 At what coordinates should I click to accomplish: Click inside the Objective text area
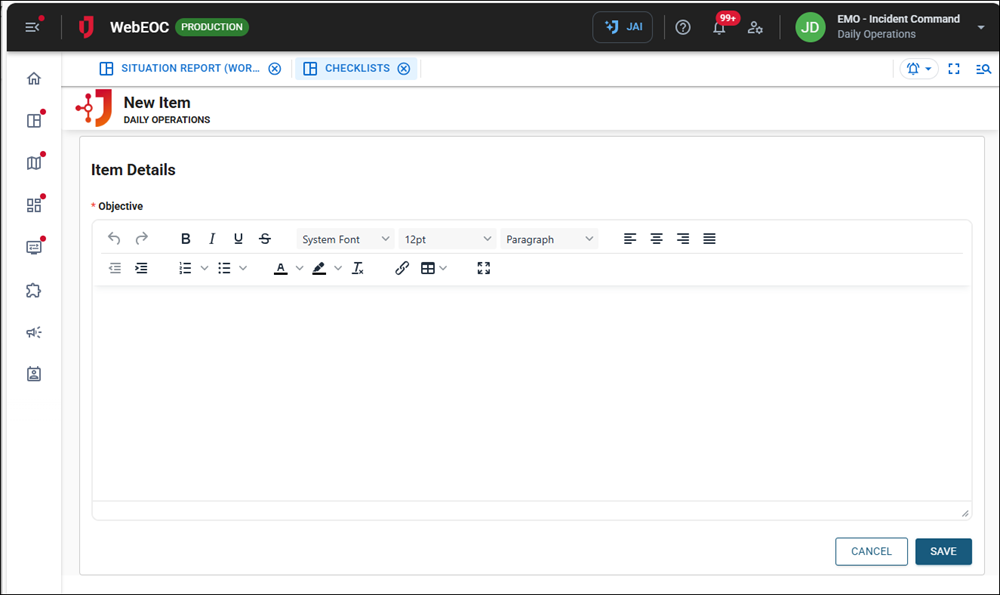point(530,392)
